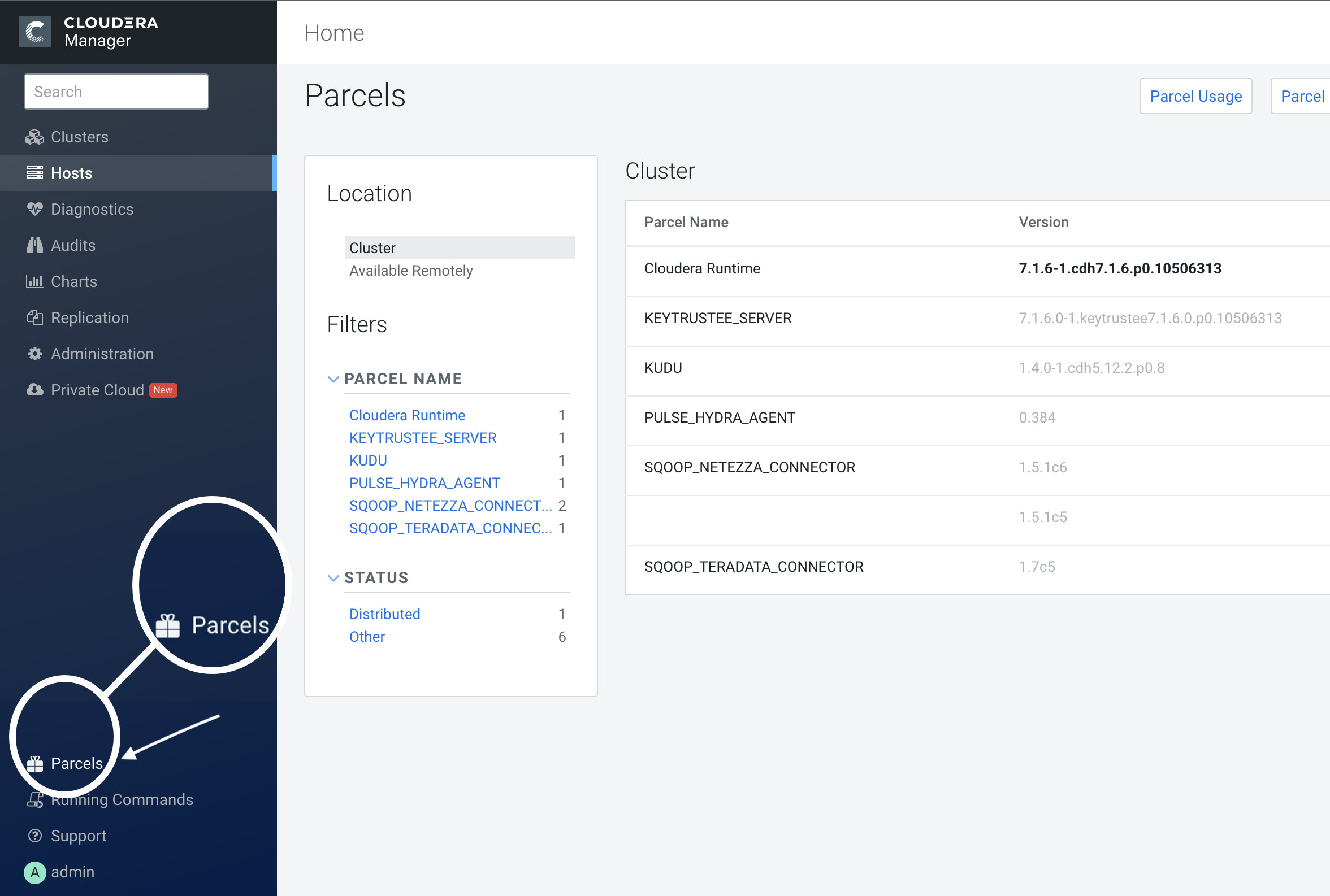Filter by KUDU parcel name
Viewport: 1330px width, 896px height.
pos(368,460)
